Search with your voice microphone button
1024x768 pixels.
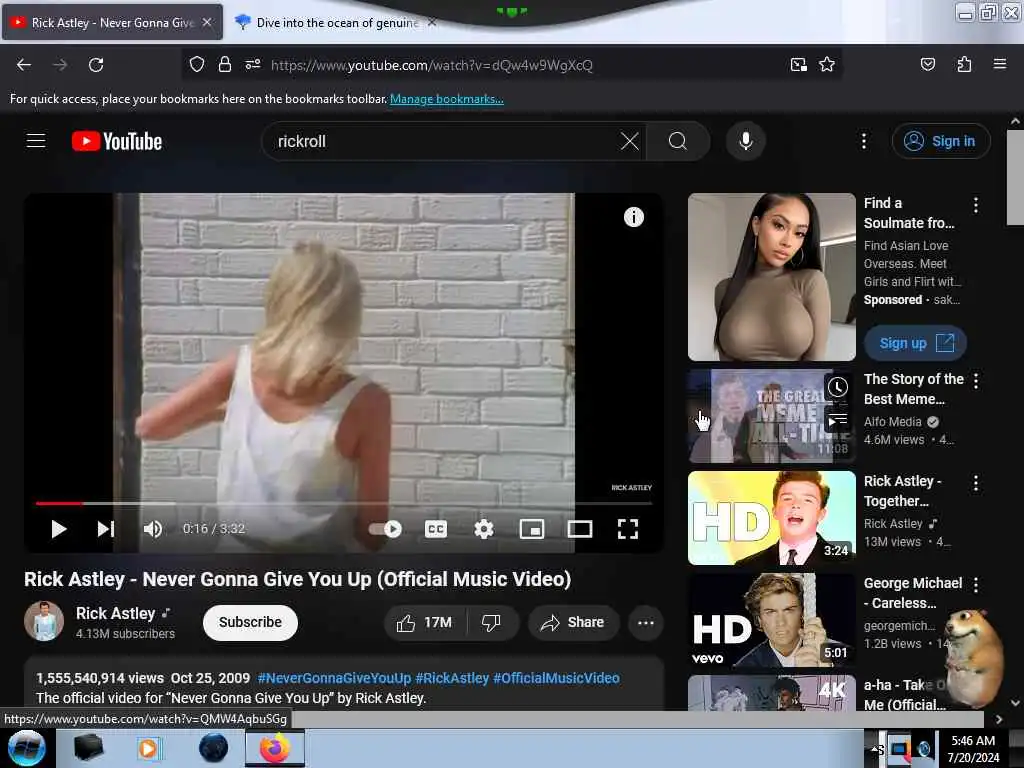pyautogui.click(x=746, y=141)
